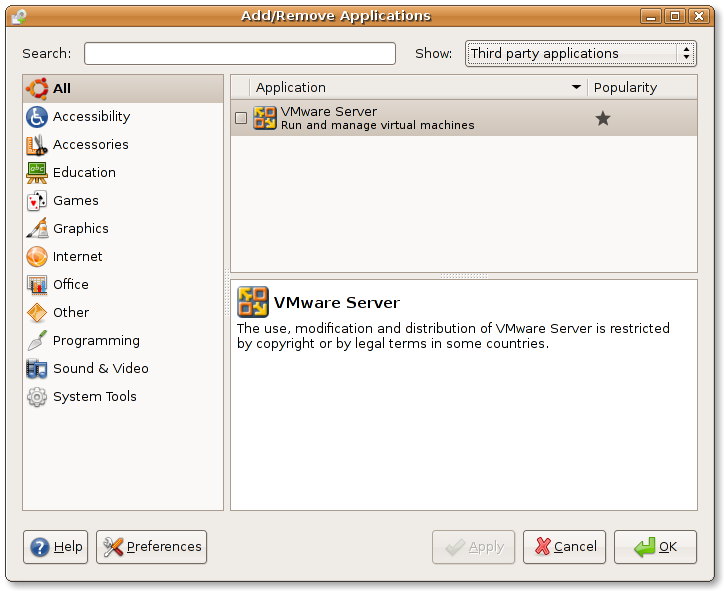This screenshot has height=591, width=724.
Task: Click the Other diamond icon
Action: (x=36, y=313)
